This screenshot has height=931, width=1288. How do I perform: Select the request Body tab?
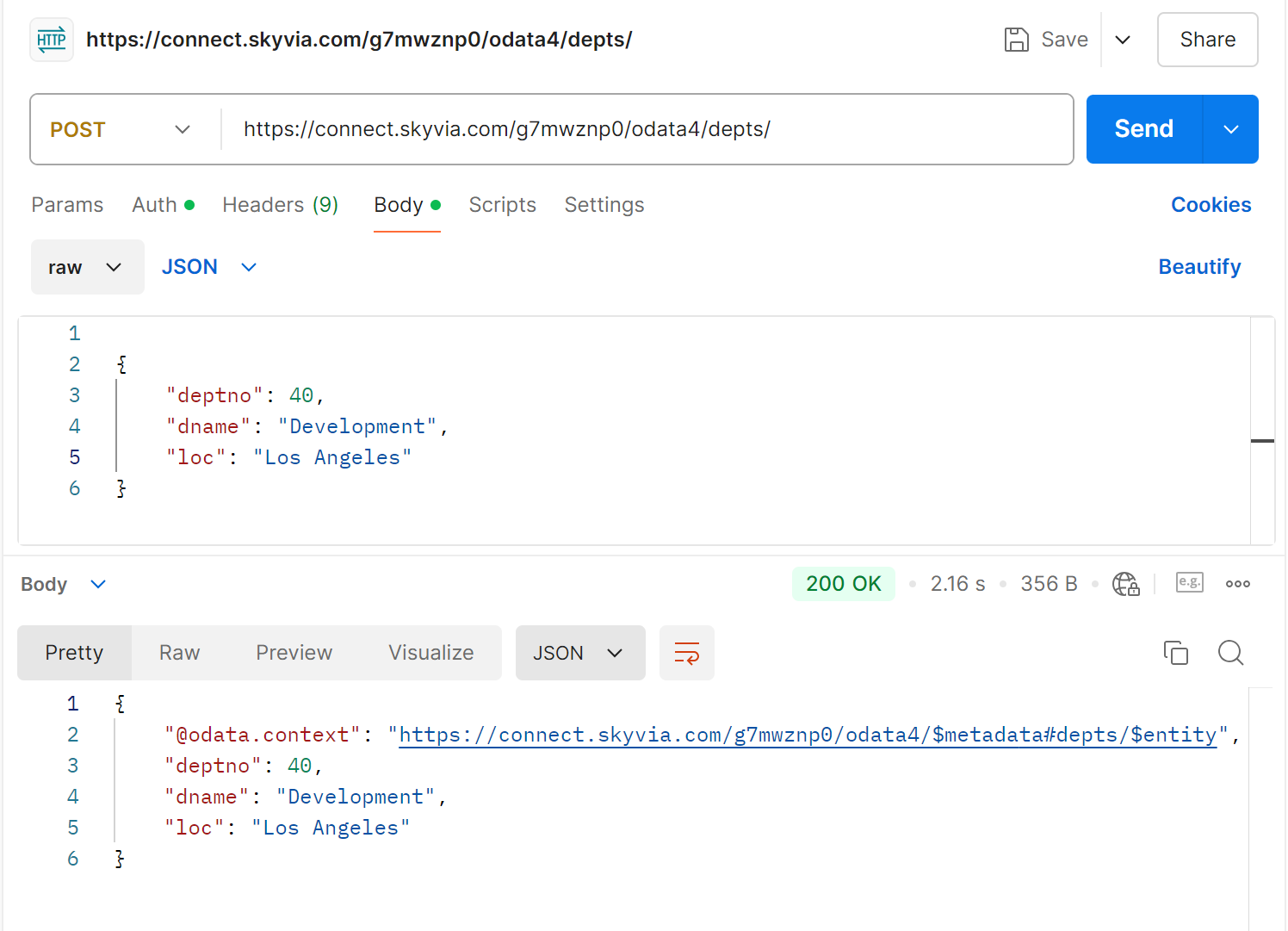pos(407,205)
